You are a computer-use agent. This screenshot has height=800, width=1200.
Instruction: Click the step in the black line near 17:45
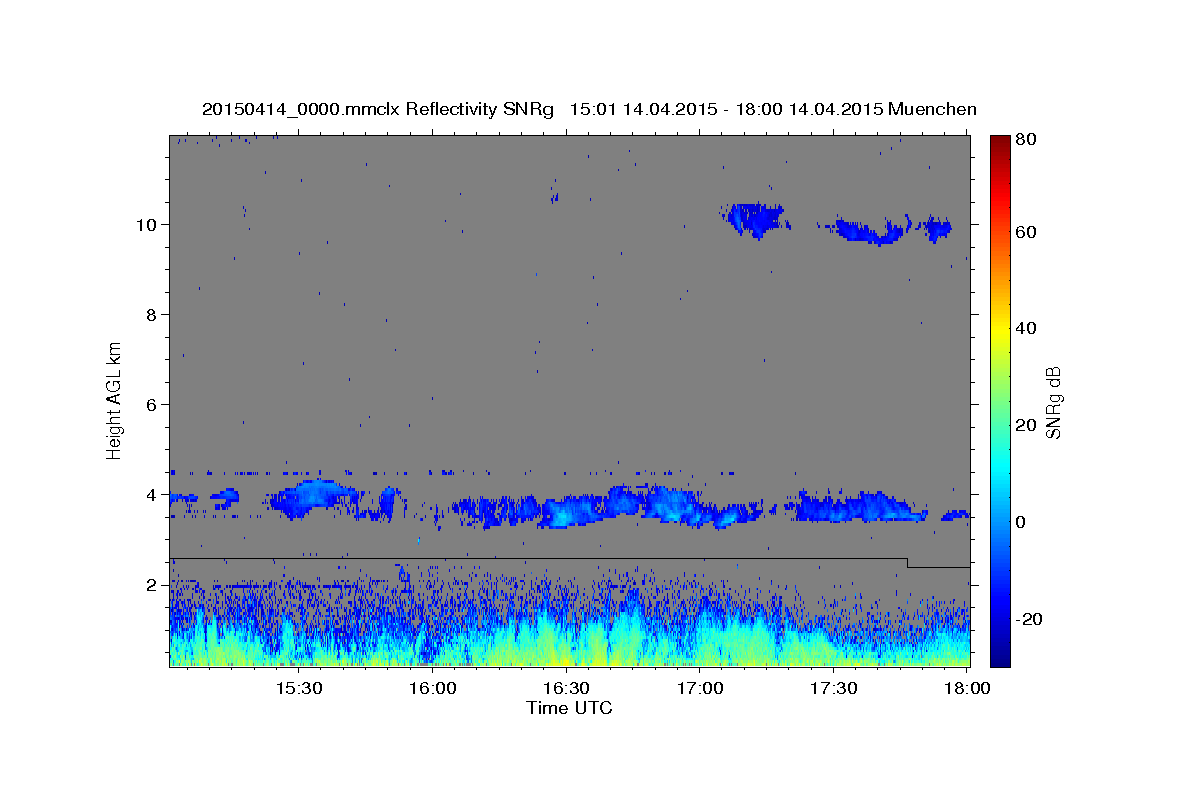click(x=908, y=563)
